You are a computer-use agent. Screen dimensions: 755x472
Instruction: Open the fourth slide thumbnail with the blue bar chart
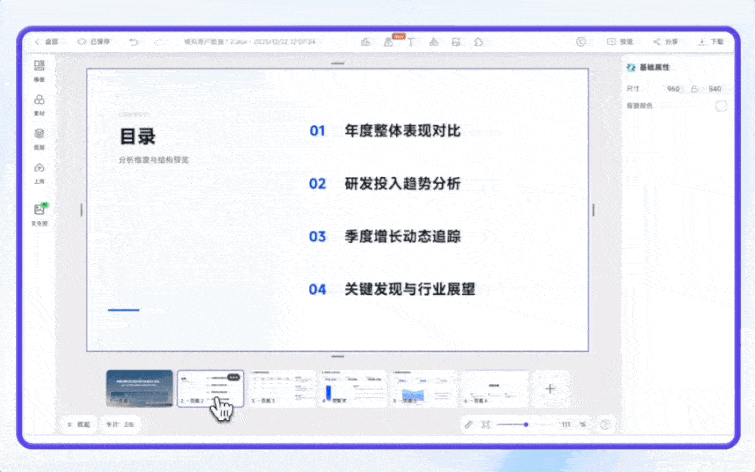coord(353,388)
